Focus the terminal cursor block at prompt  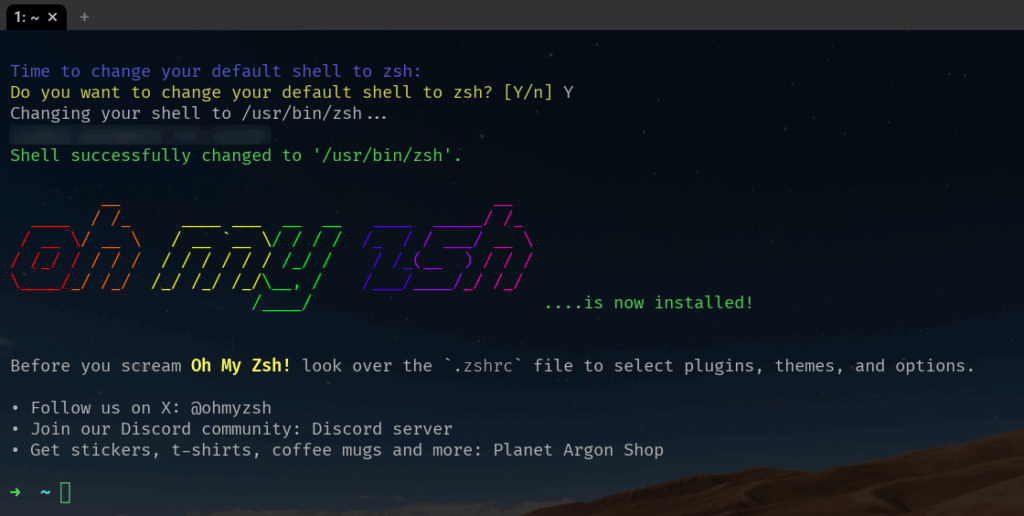pos(65,492)
